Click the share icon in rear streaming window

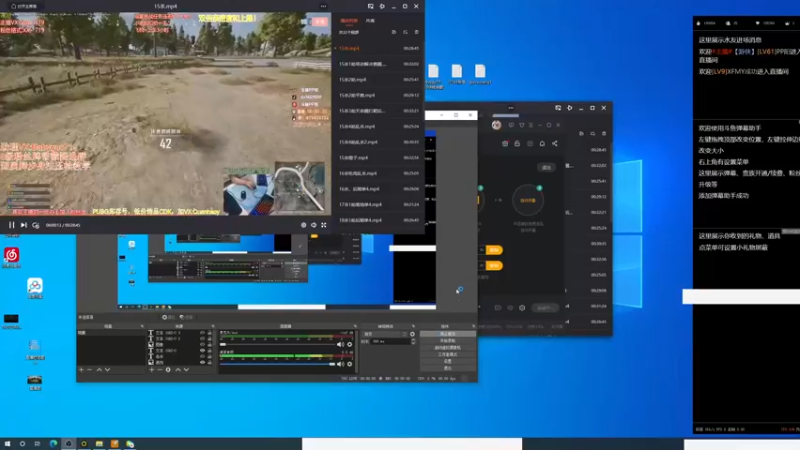click(x=555, y=144)
